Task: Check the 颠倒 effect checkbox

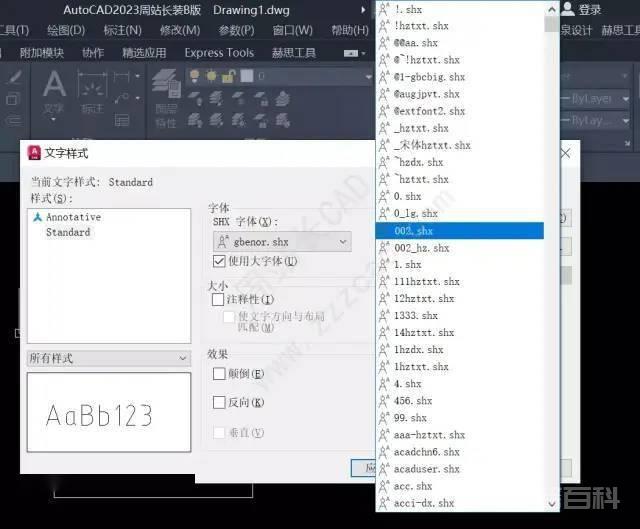Action: (219, 373)
